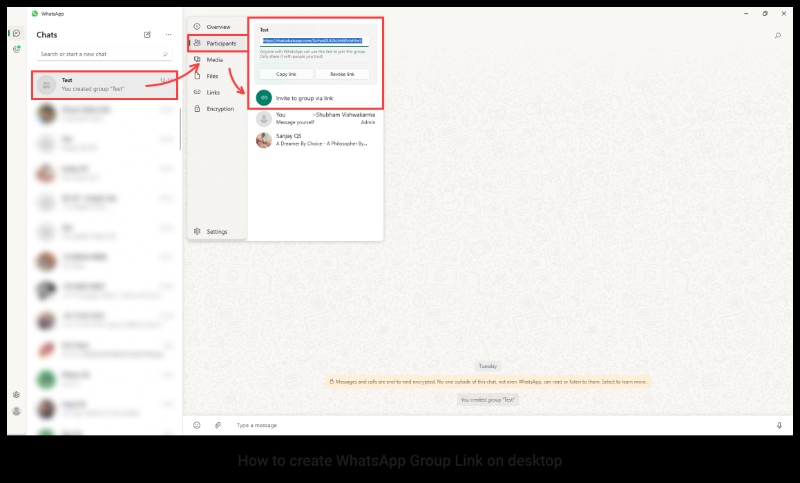Select the highlighted group invite link text
The width and height of the screenshot is (800, 483).
[312, 40]
